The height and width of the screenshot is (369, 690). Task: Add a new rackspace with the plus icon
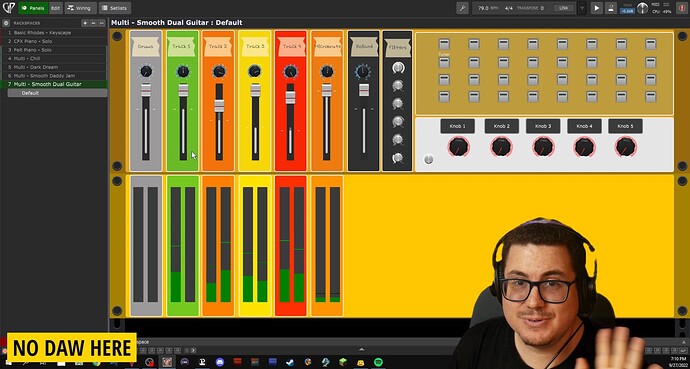click(85, 23)
